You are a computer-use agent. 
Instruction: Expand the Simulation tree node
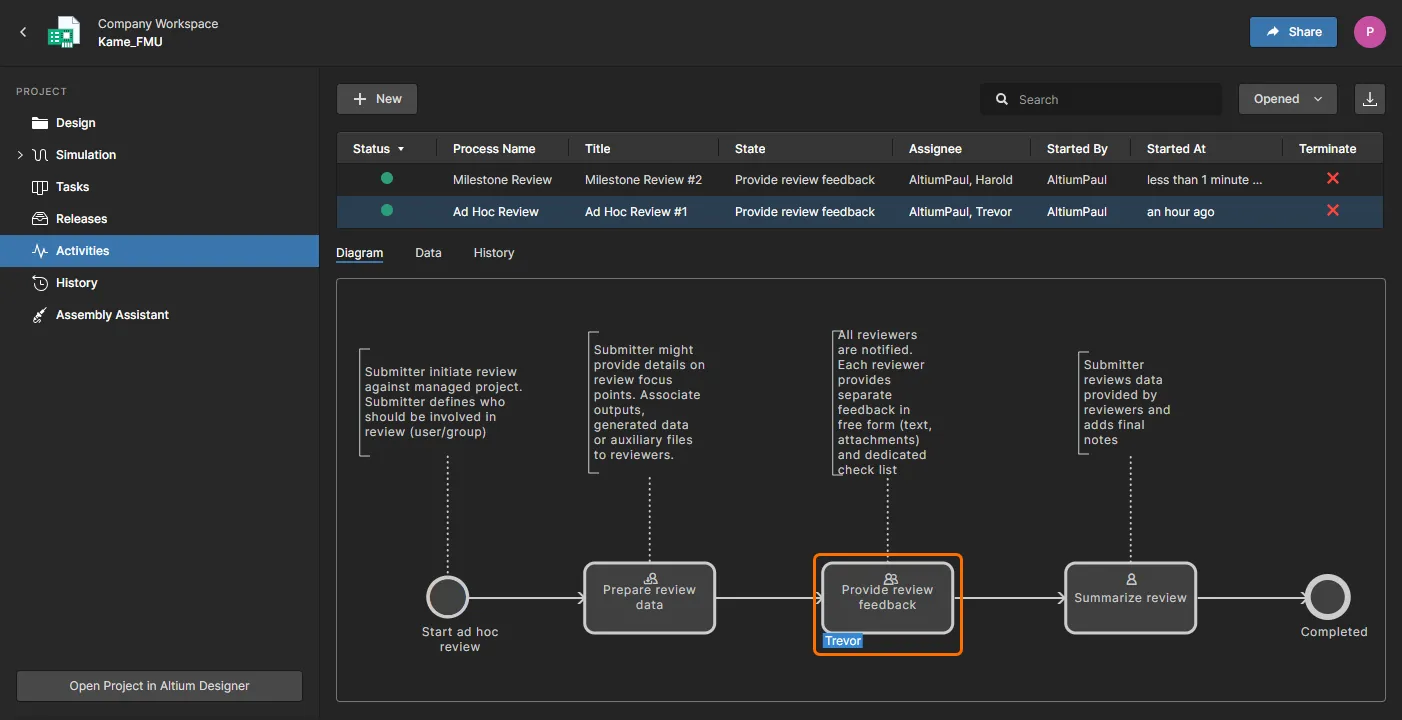[20, 155]
